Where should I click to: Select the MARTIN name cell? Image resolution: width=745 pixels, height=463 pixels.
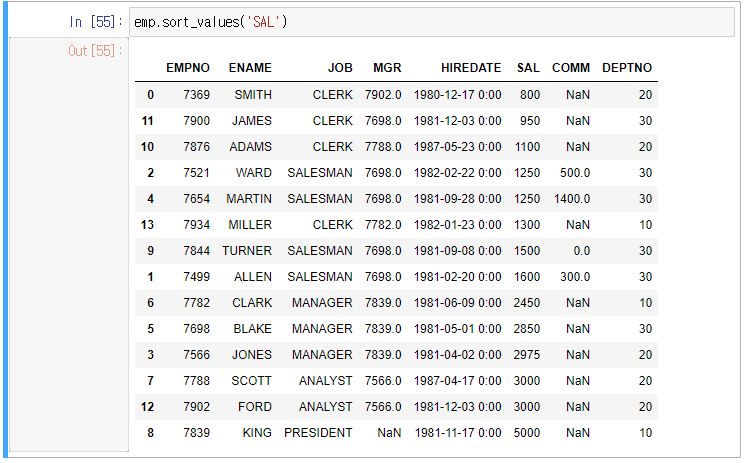coord(249,199)
